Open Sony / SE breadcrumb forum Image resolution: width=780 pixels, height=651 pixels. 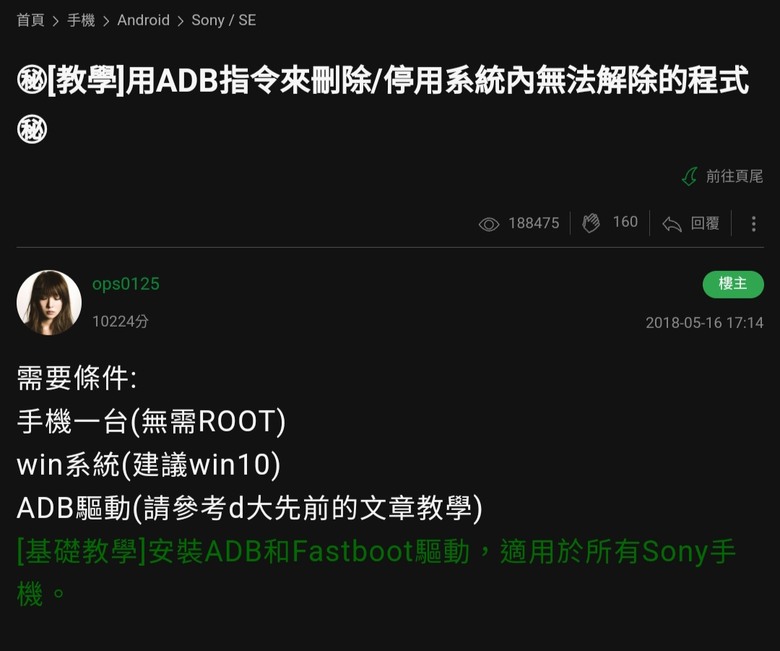tap(224, 20)
